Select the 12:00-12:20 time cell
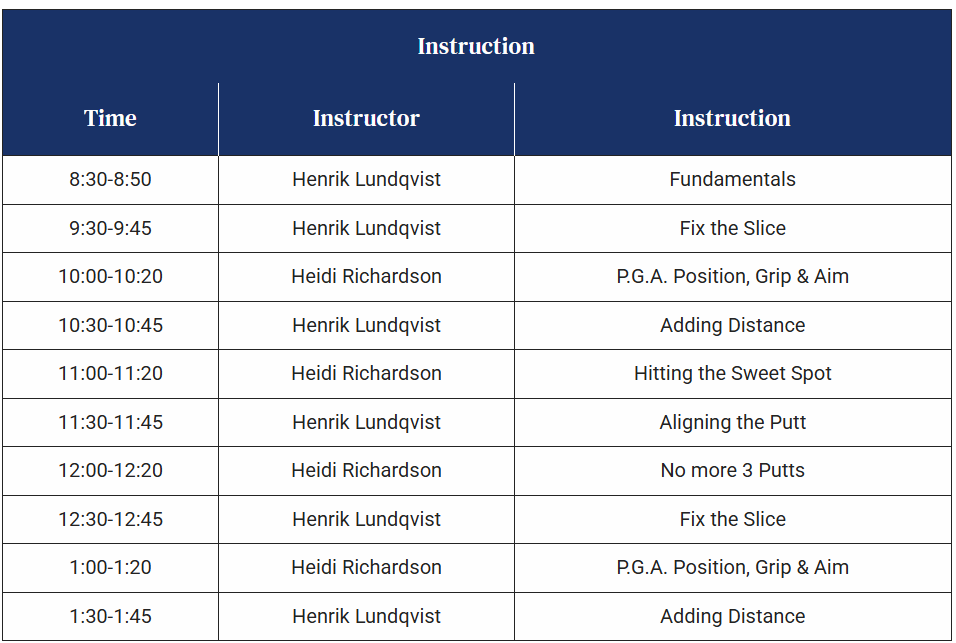Screen dimensions: 956x643 point(110,471)
